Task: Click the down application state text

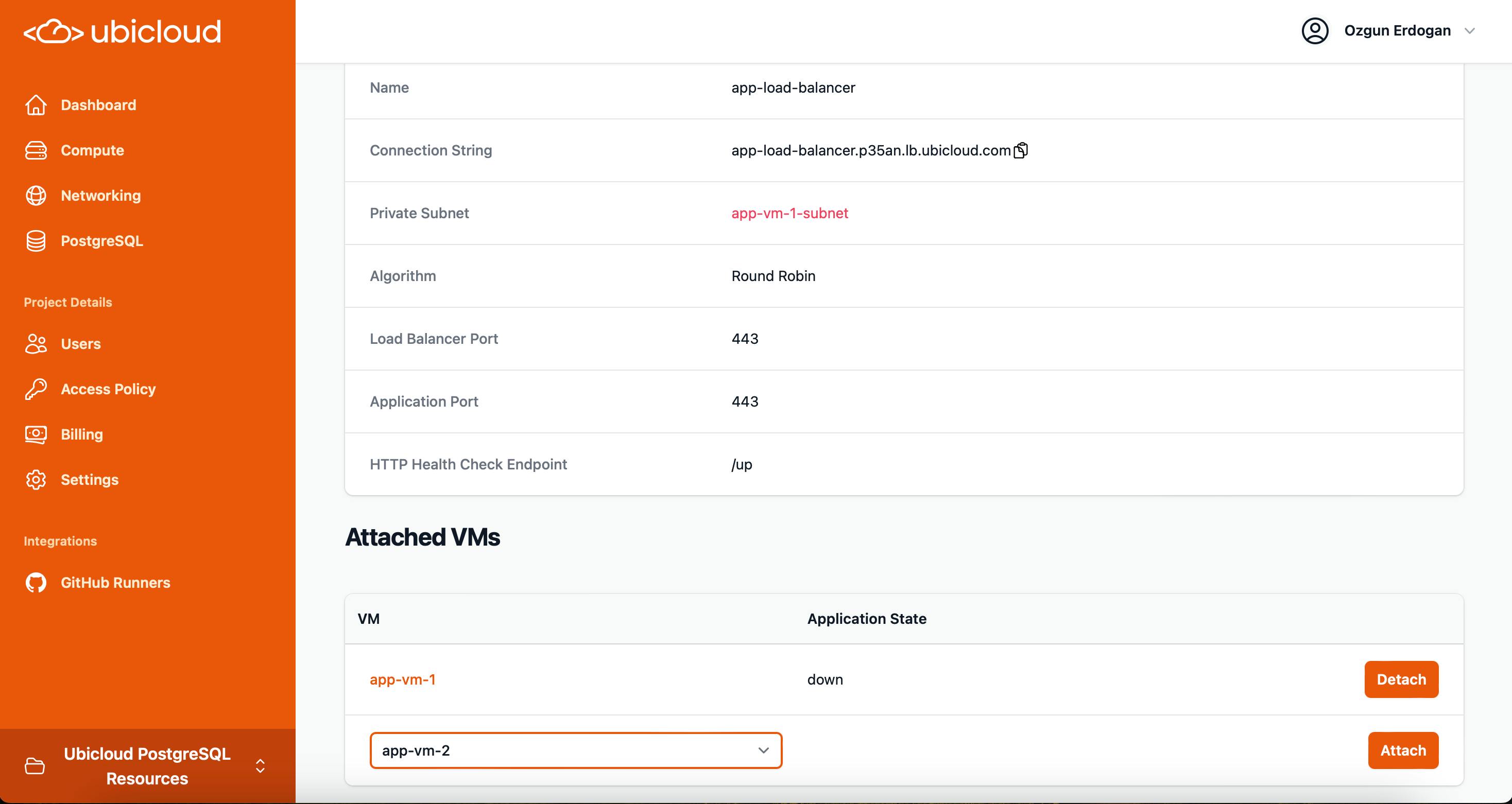Action: pyautogui.click(x=824, y=679)
